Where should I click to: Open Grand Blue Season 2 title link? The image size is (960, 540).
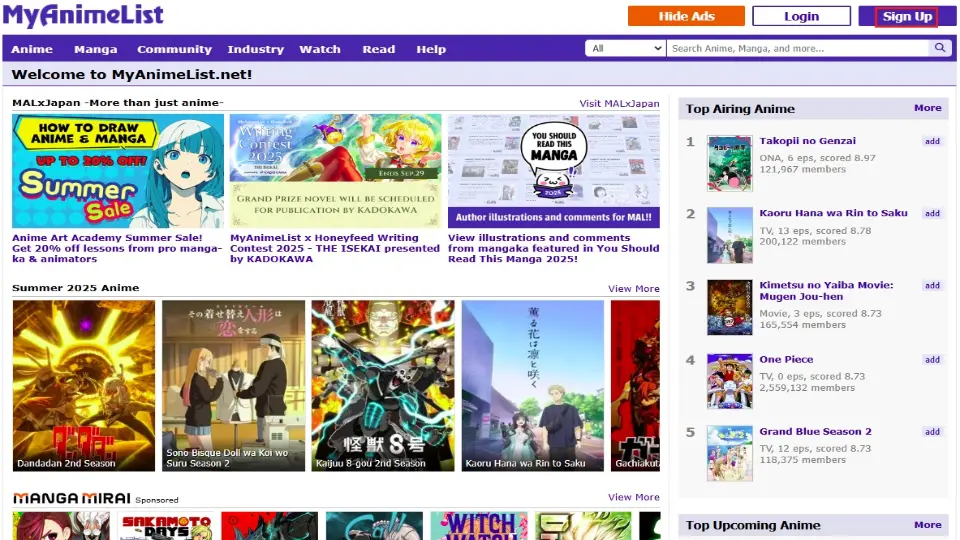[816, 432]
